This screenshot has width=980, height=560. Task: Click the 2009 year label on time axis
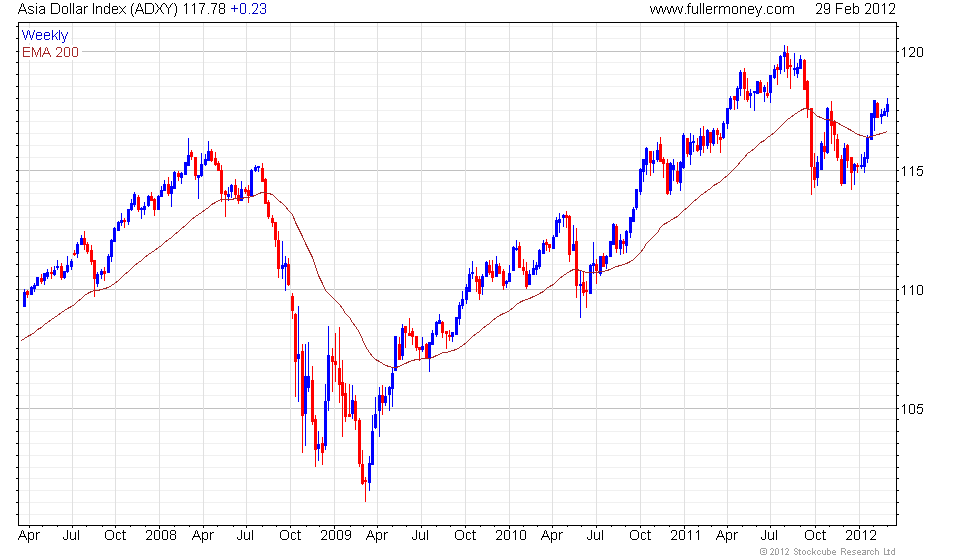336,536
